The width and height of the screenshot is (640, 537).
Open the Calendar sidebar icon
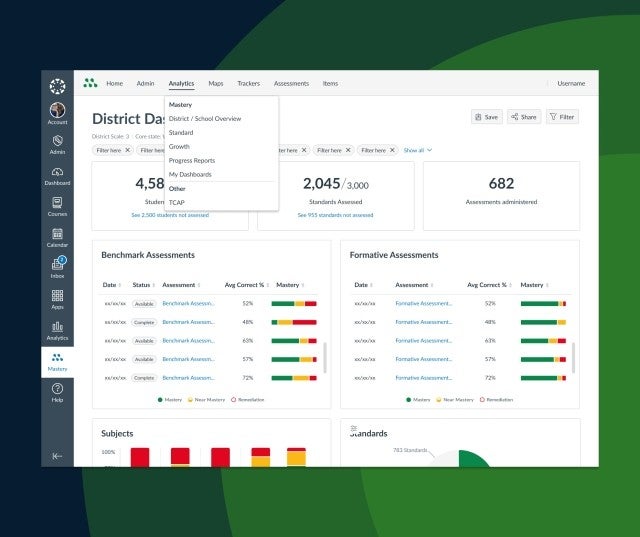click(57, 235)
